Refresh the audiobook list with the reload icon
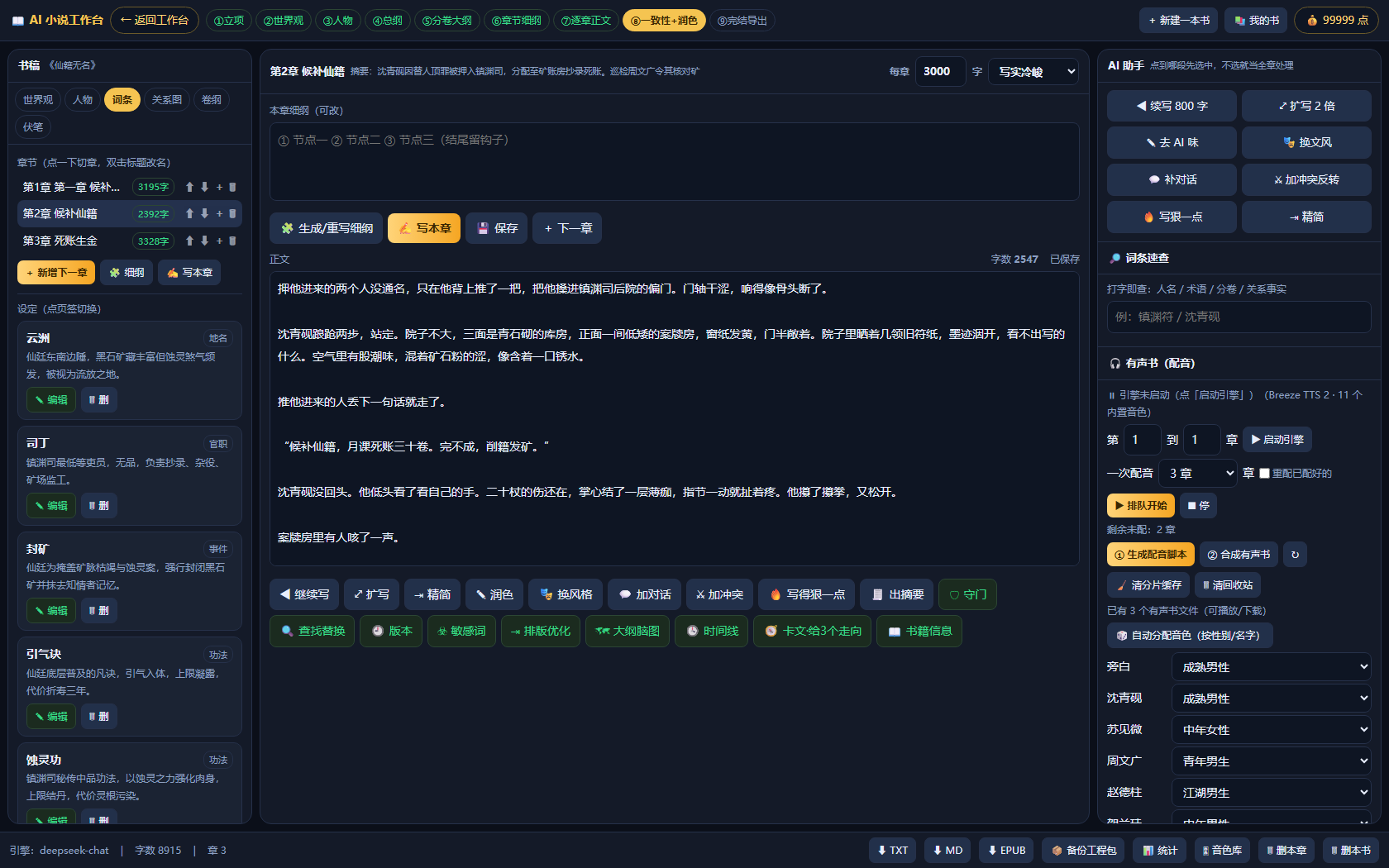Screen dimensions: 1389x868 click(1296, 555)
